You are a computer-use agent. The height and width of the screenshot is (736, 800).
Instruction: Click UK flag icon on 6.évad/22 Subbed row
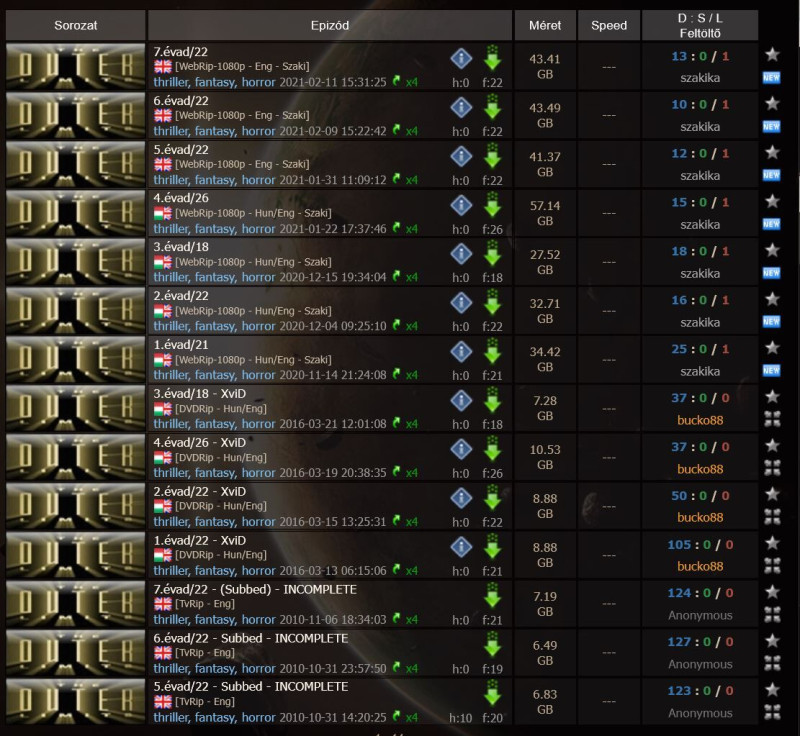point(163,652)
